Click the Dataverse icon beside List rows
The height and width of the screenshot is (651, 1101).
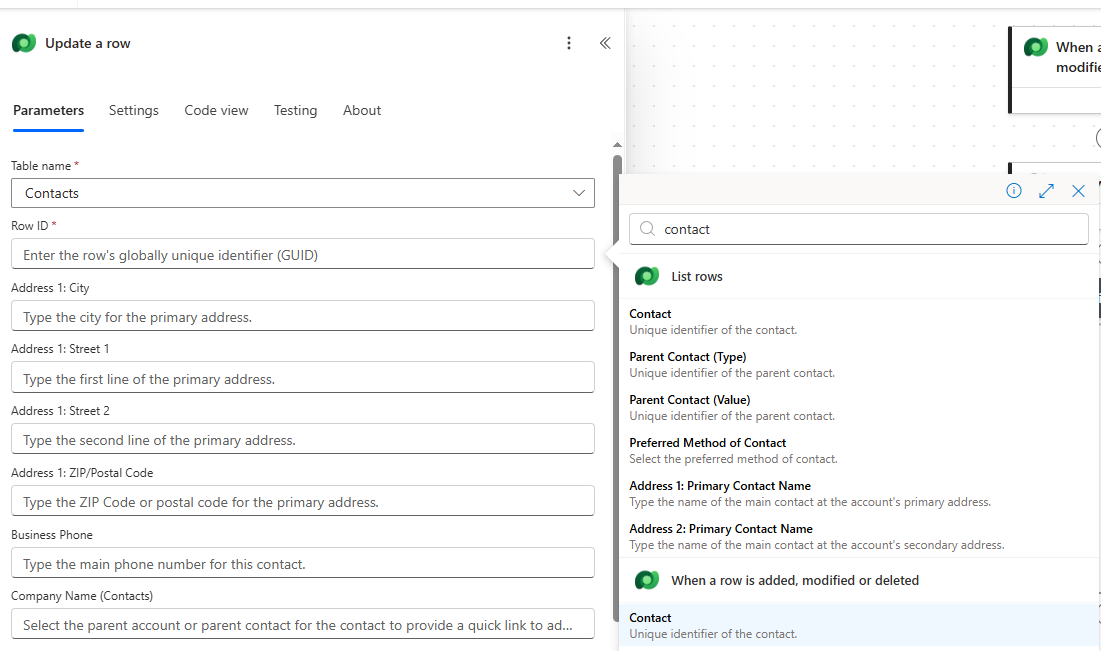pyautogui.click(x=646, y=276)
